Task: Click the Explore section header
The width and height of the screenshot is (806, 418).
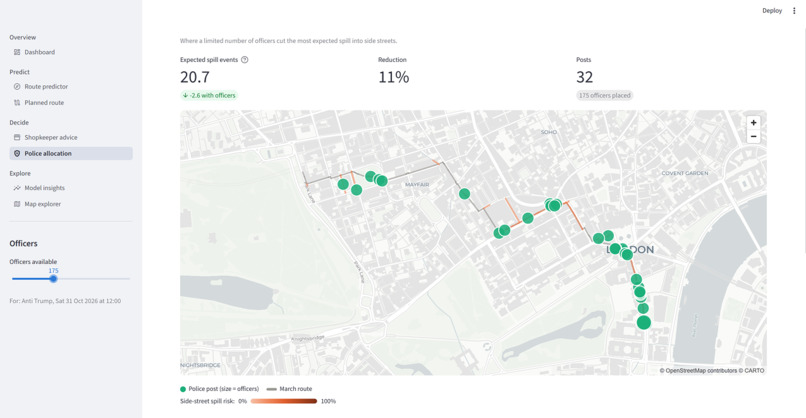Action: pos(20,173)
